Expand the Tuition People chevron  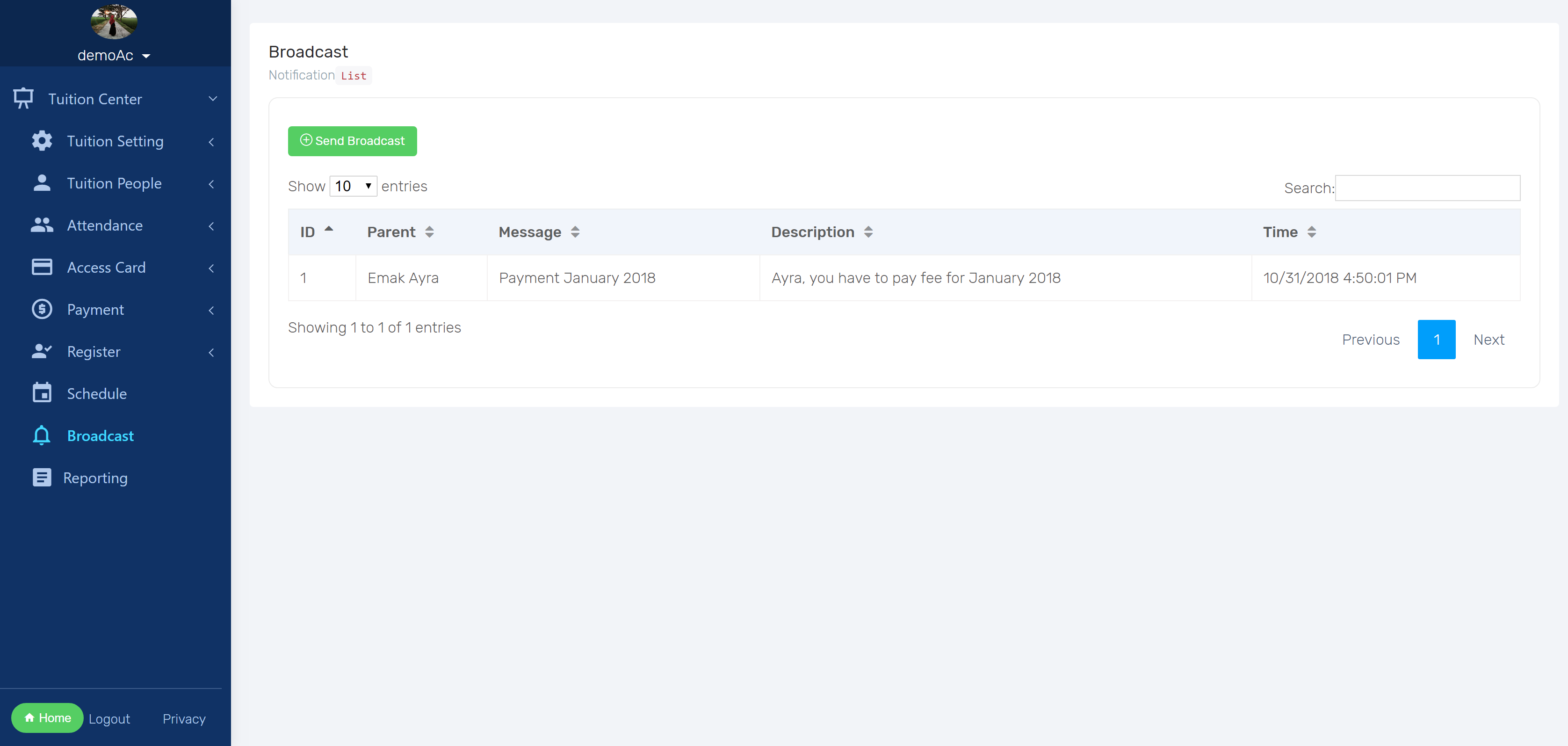211,183
